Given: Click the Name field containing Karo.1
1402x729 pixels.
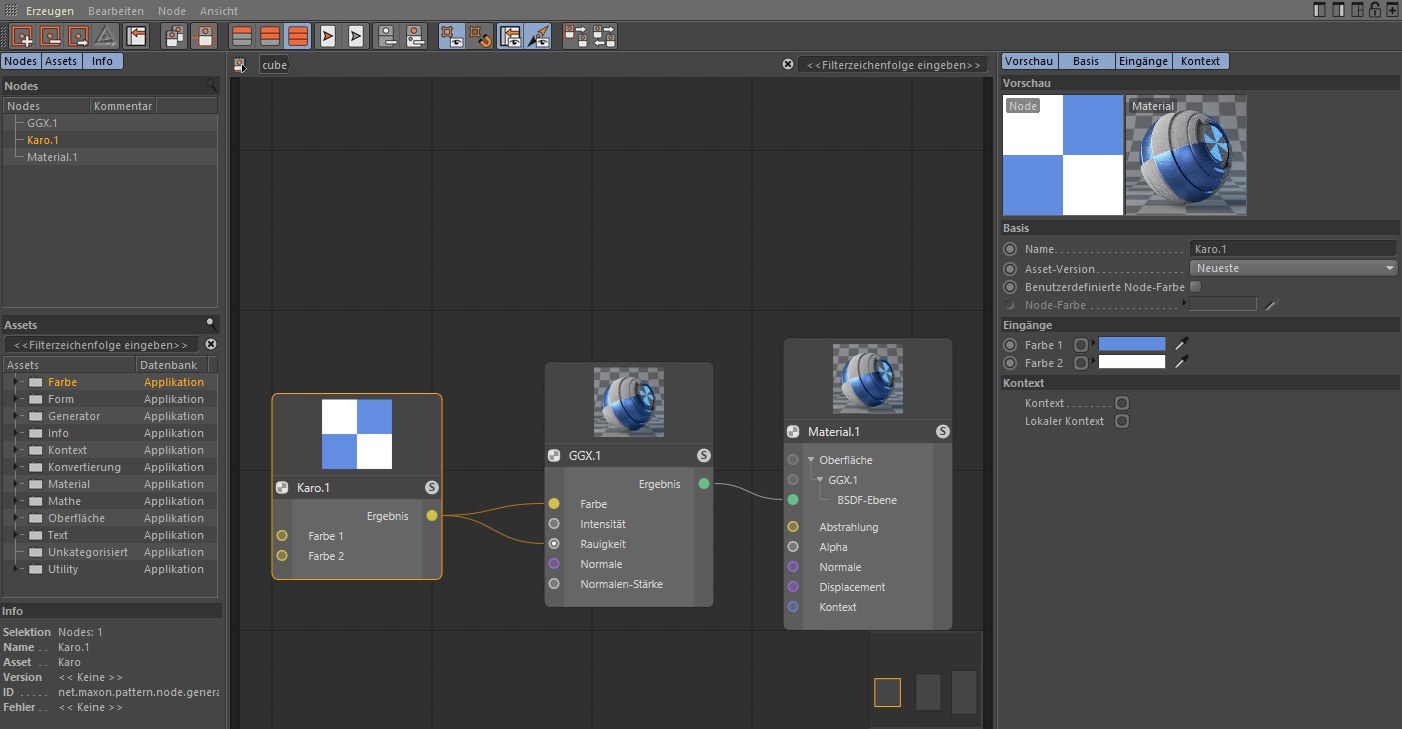Looking at the screenshot, I should (1292, 249).
